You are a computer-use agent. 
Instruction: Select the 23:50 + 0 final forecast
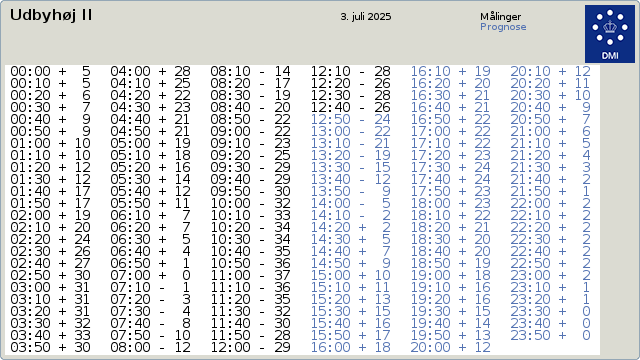(x=550, y=335)
